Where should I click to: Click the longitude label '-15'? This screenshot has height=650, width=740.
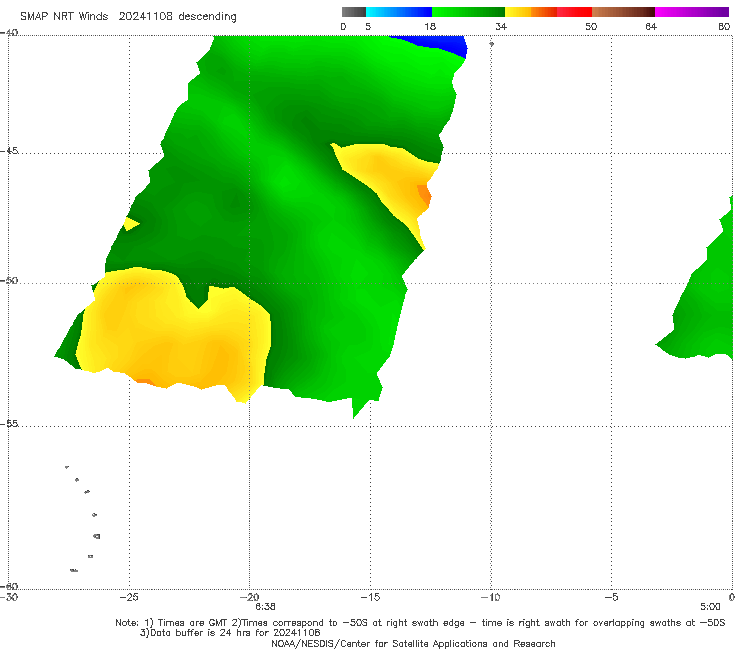click(x=370, y=597)
